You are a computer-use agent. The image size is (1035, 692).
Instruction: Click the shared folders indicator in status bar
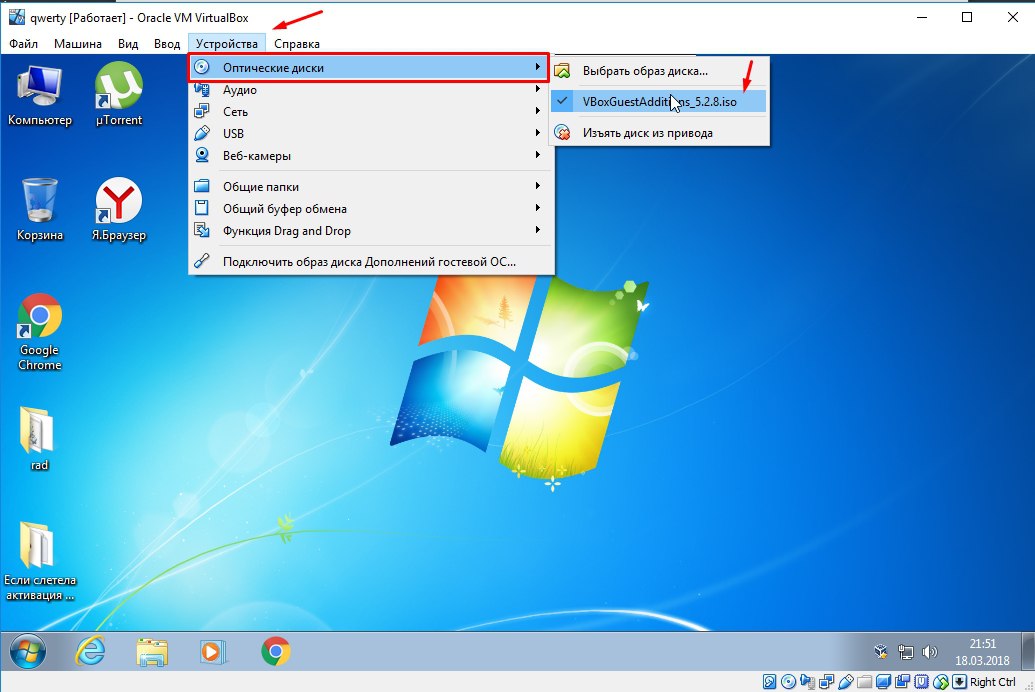pyautogui.click(x=864, y=682)
